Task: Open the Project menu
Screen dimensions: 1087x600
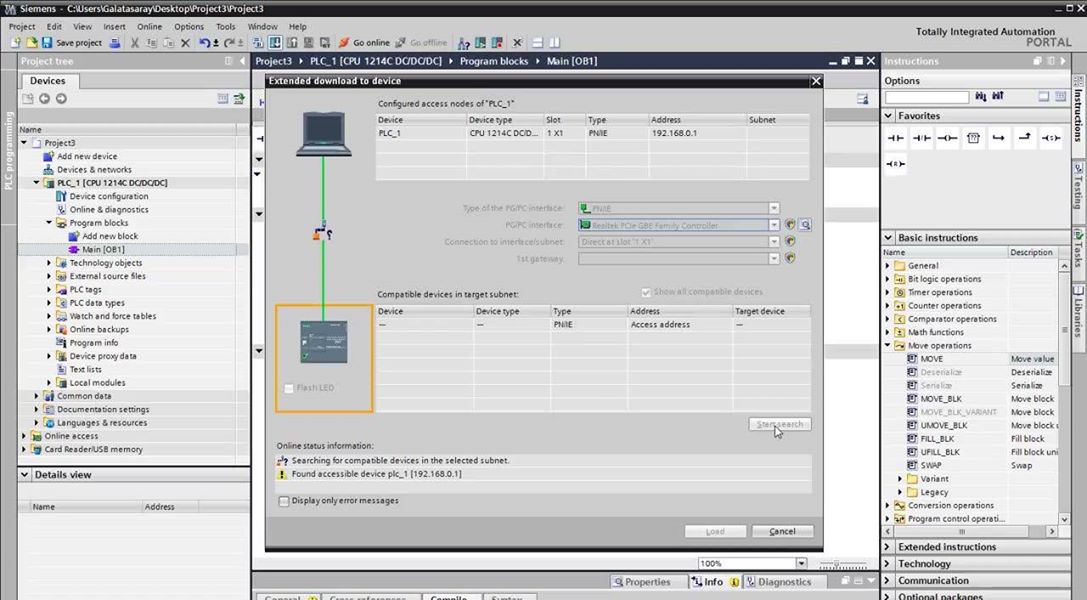Action: click(21, 26)
